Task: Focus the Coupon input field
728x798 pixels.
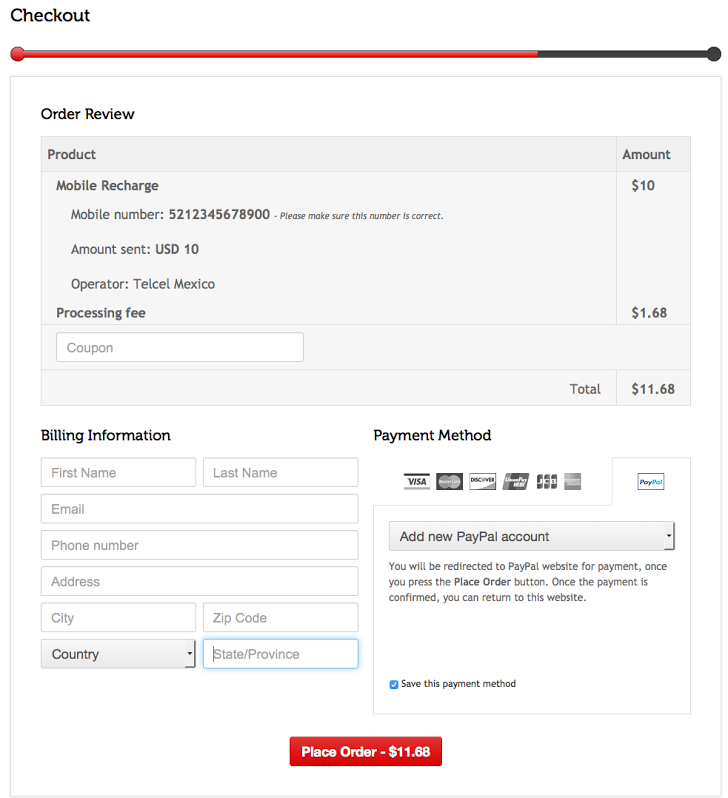Action: pyautogui.click(x=180, y=347)
